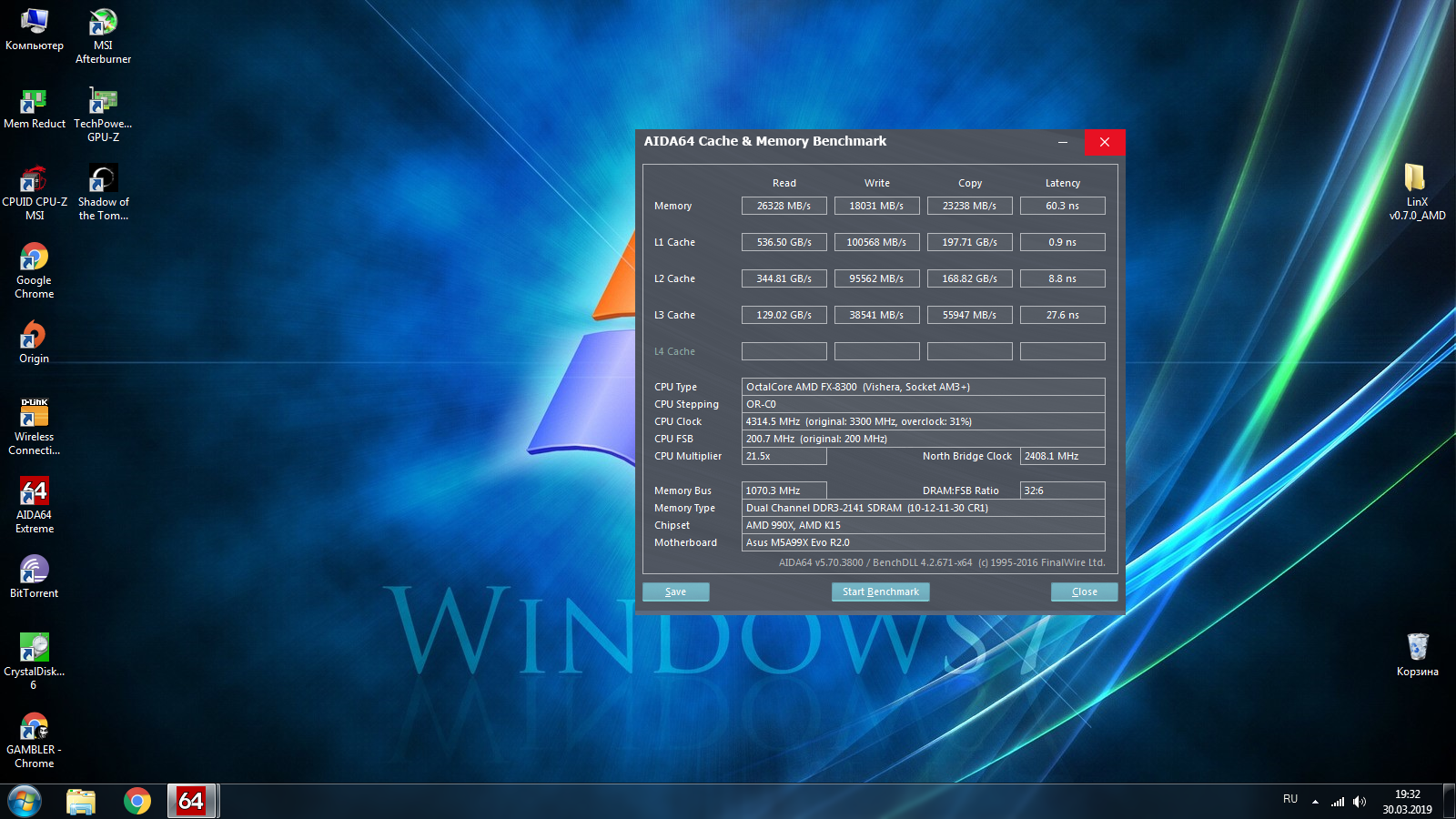This screenshot has height=819, width=1456.
Task: Click Save in the AIDA64 benchmark window
Action: [676, 591]
